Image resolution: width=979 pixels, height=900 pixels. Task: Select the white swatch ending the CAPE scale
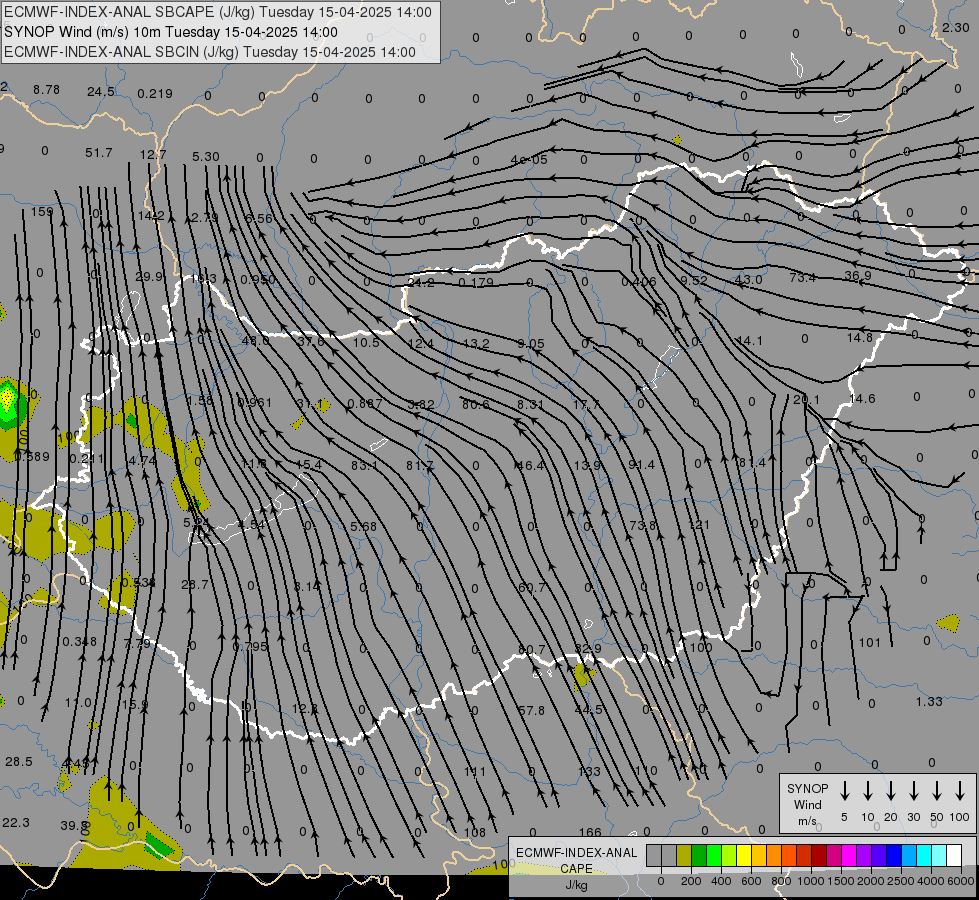[954, 855]
